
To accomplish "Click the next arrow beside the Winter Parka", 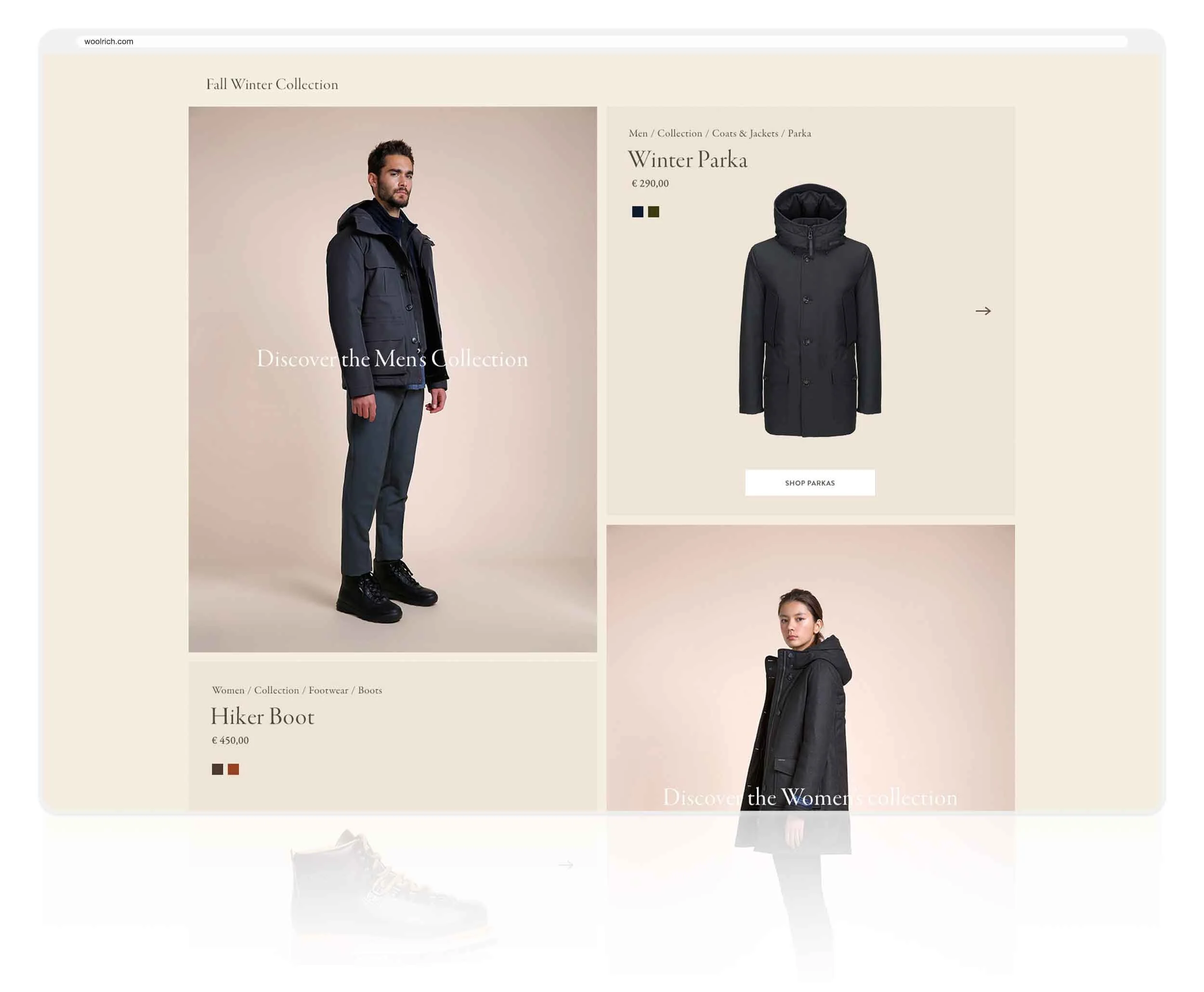I will tap(982, 311).
